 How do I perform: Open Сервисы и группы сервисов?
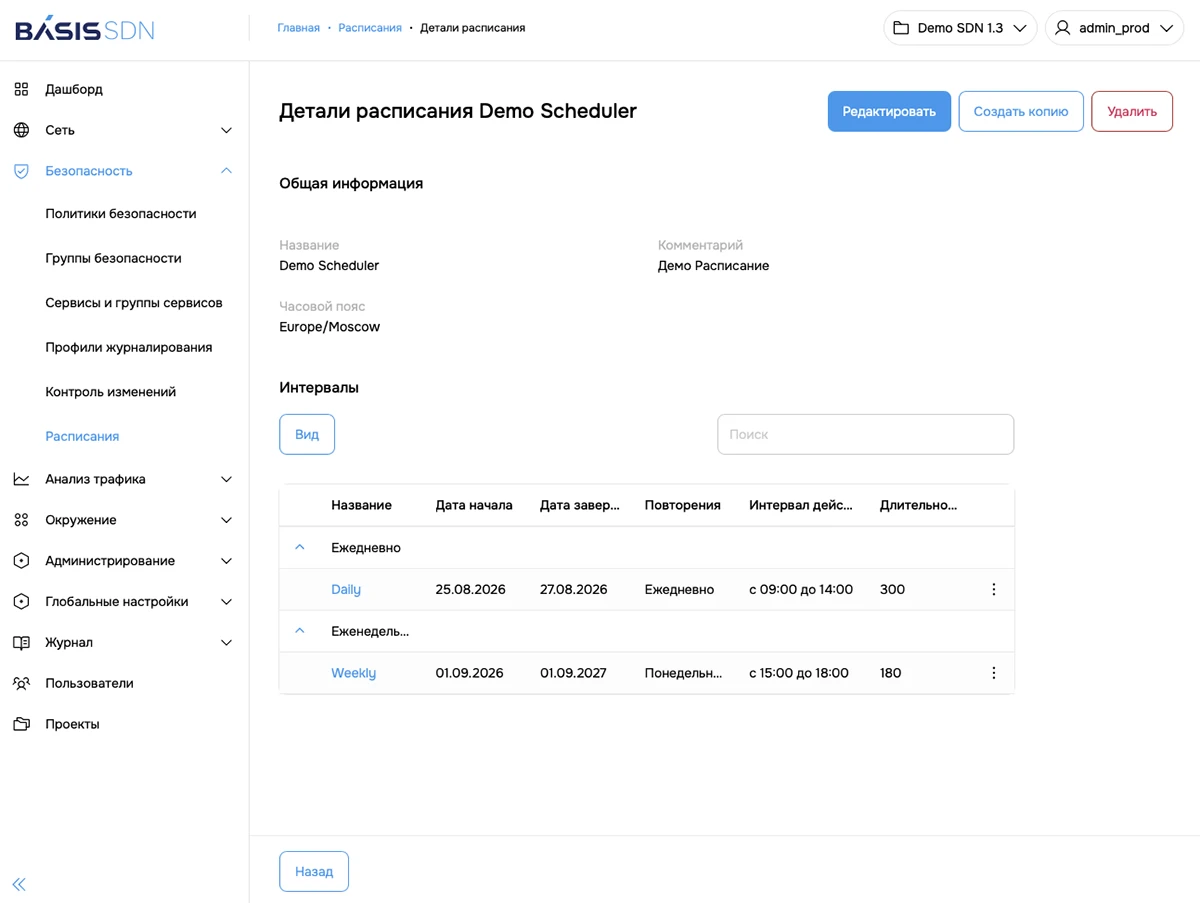134,303
